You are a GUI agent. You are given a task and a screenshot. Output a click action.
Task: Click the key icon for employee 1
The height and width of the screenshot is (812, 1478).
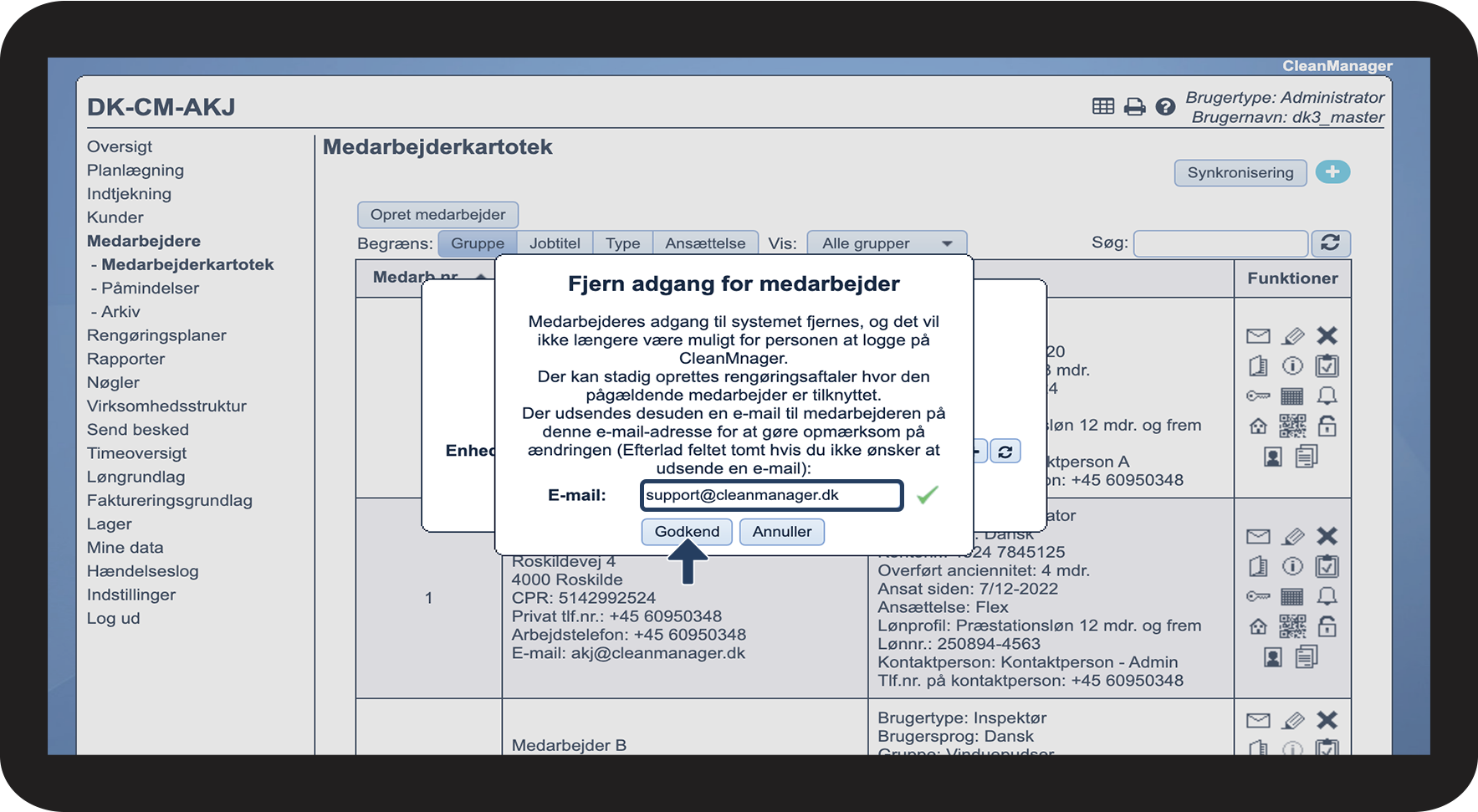click(x=1258, y=596)
